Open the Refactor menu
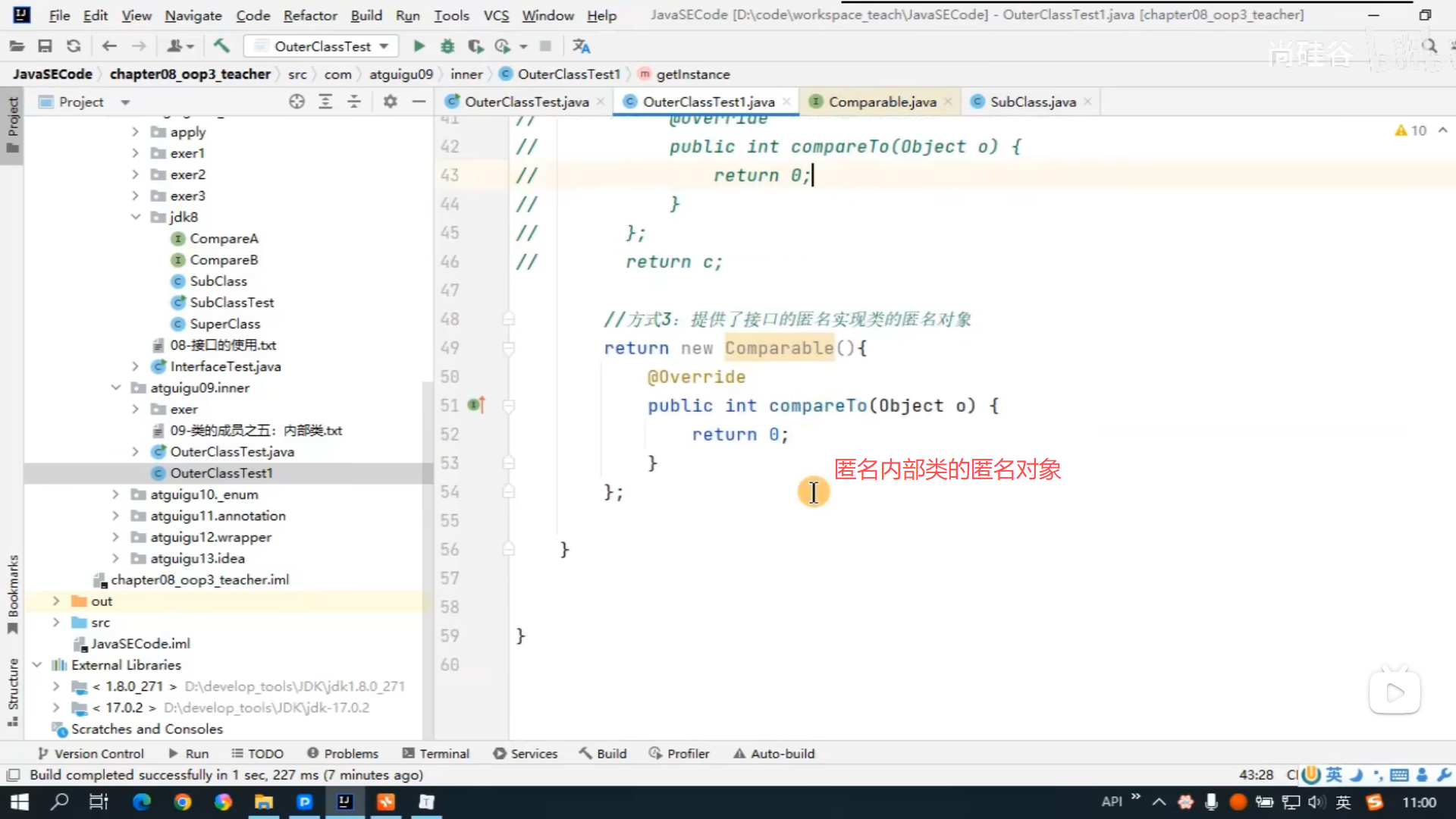This screenshot has width=1456, height=819. coord(309,15)
